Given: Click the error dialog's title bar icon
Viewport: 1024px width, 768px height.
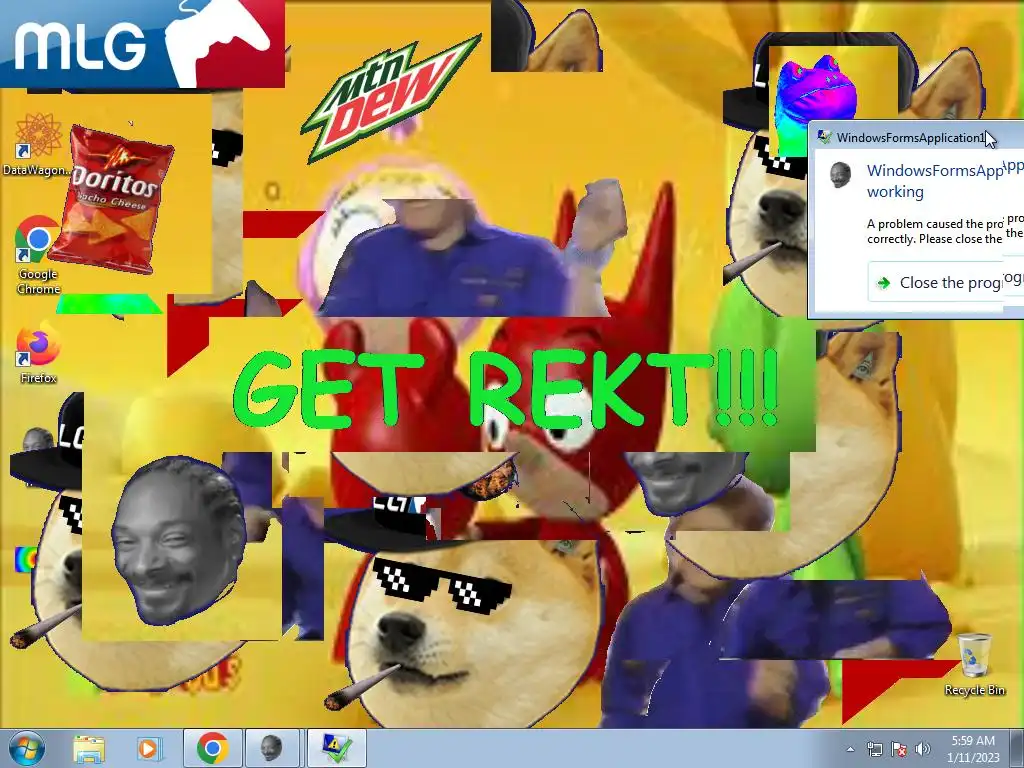Looking at the screenshot, I should tap(824, 137).
